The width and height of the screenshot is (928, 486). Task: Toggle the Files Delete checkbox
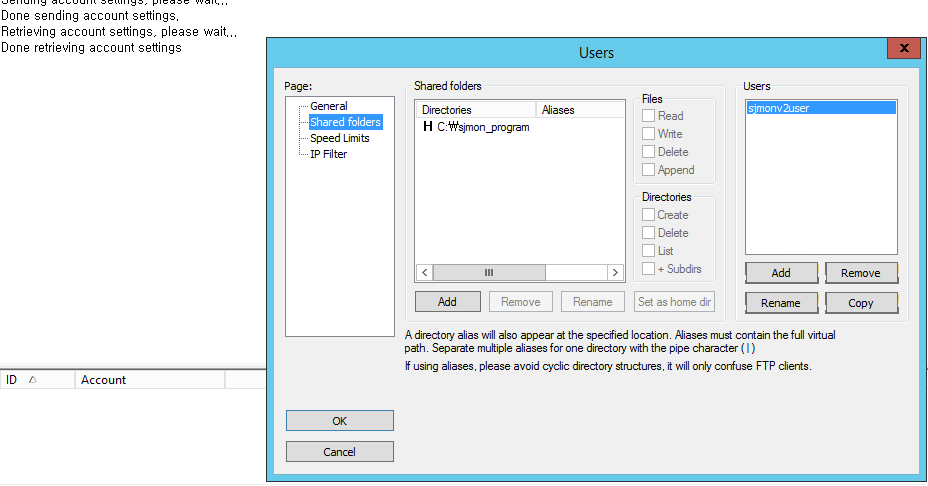pyautogui.click(x=649, y=152)
